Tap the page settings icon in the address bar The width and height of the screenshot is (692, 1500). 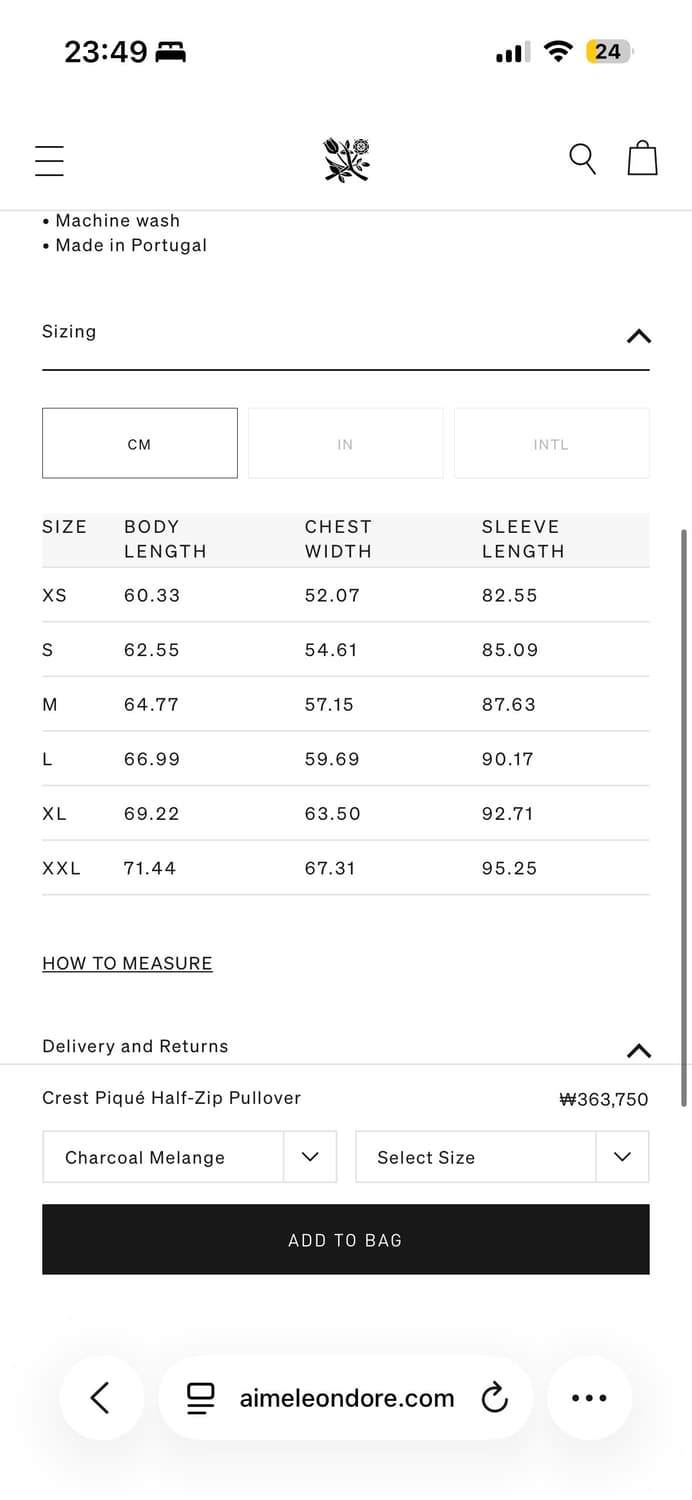click(x=201, y=1398)
